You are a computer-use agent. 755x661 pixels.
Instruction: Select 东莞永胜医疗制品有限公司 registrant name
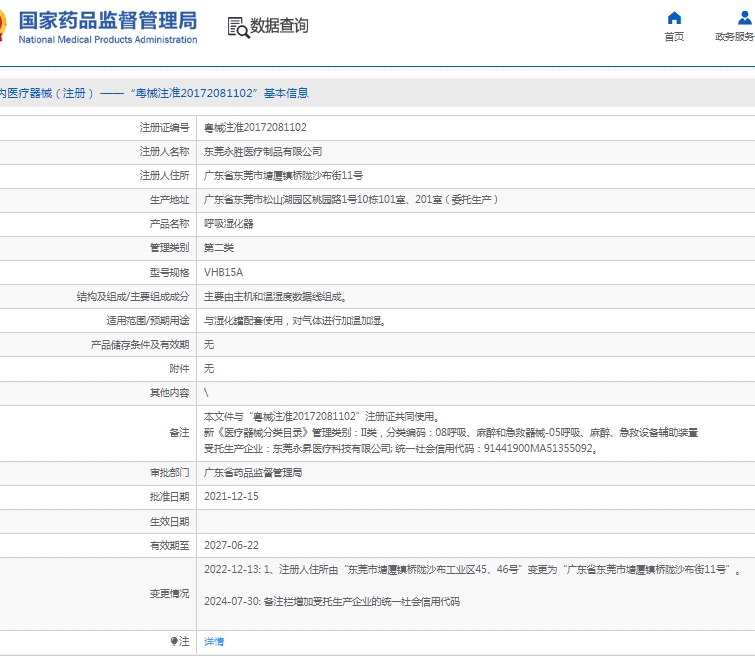click(263, 152)
